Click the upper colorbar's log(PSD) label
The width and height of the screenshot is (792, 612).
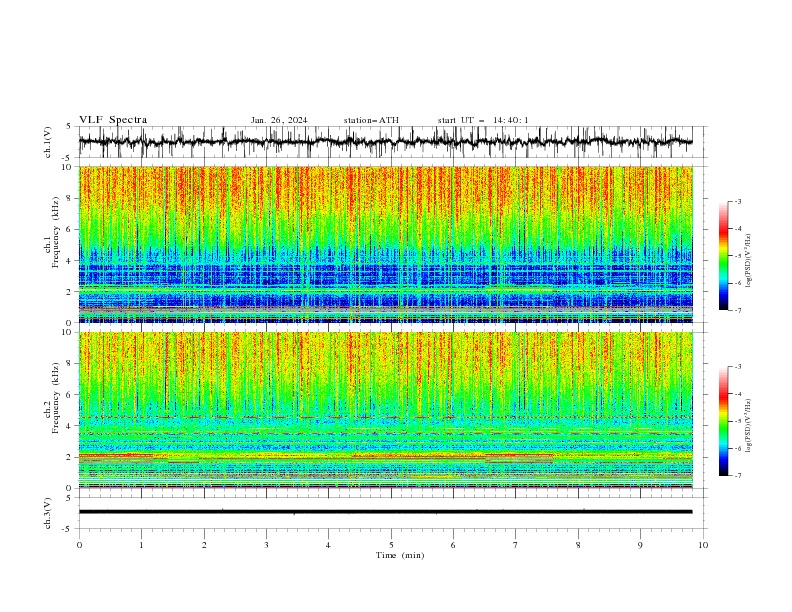pyautogui.click(x=749, y=261)
